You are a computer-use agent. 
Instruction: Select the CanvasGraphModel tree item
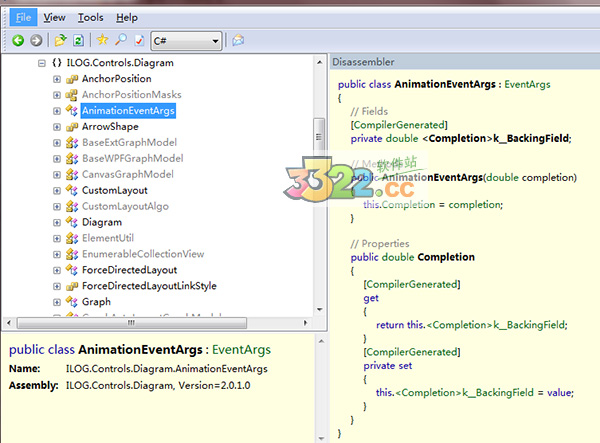click(x=128, y=174)
